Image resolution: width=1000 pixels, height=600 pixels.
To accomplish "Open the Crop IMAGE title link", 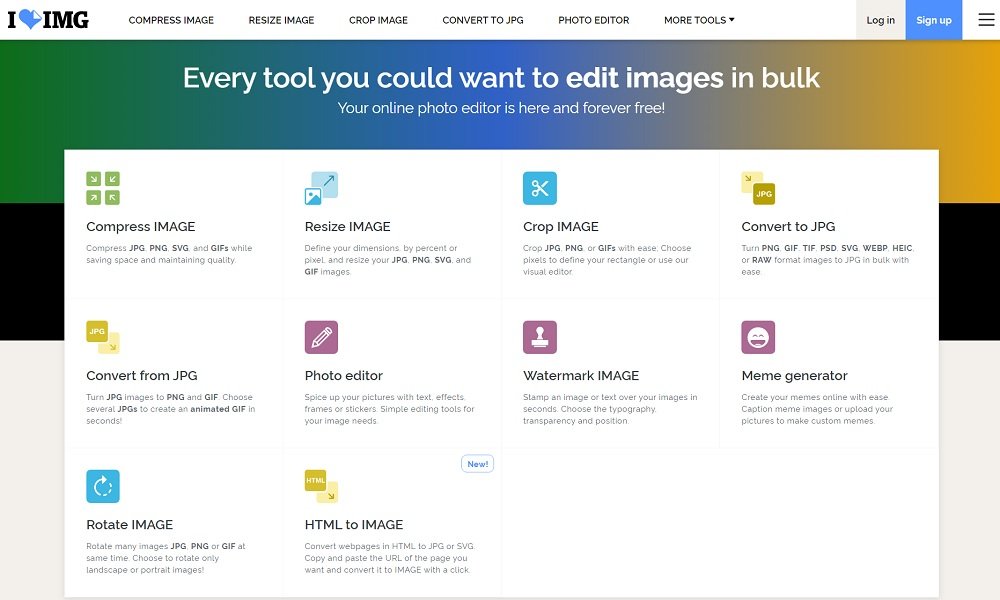I will click(x=561, y=227).
